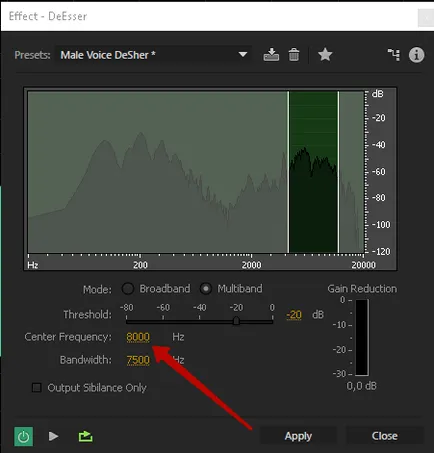Select Multiband mode radio button
434x453 pixels.
pyautogui.click(x=206, y=289)
